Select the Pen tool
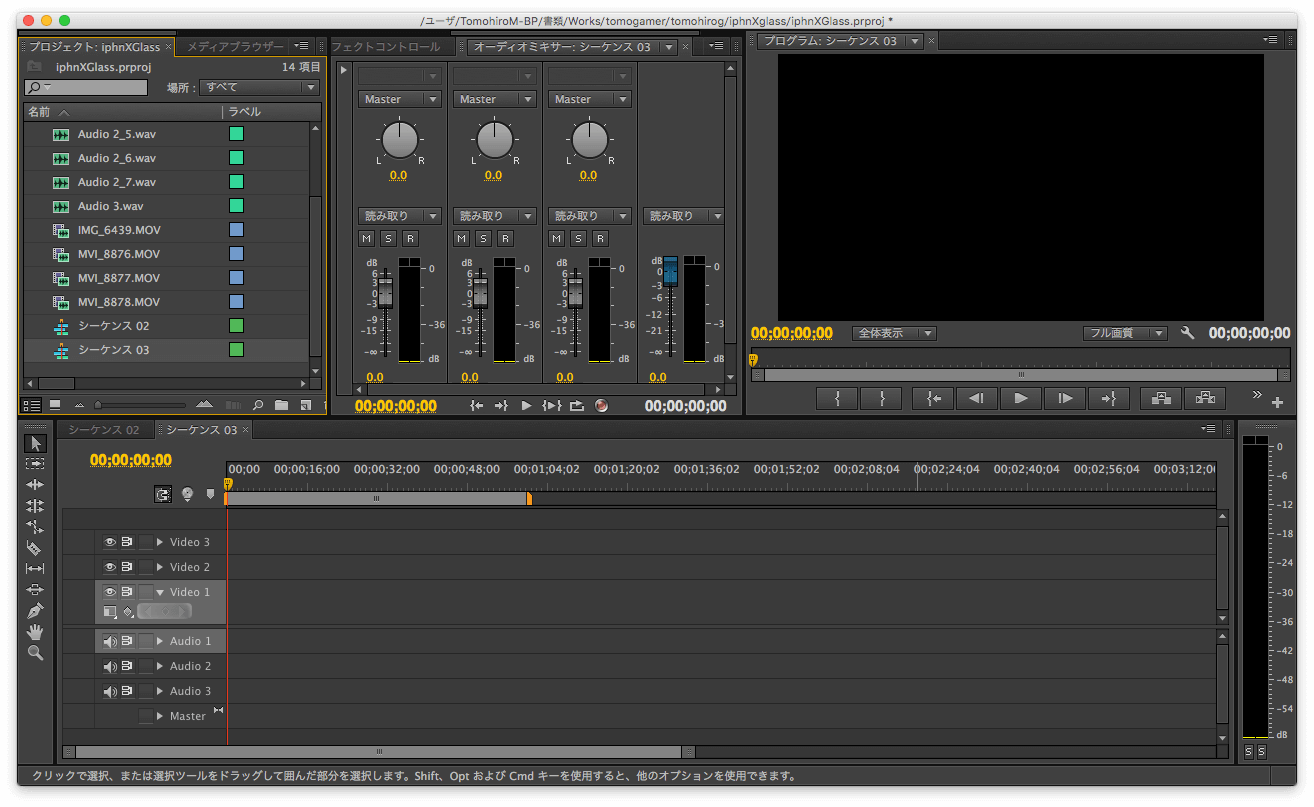This screenshot has height=807, width=1314. pyautogui.click(x=35, y=610)
